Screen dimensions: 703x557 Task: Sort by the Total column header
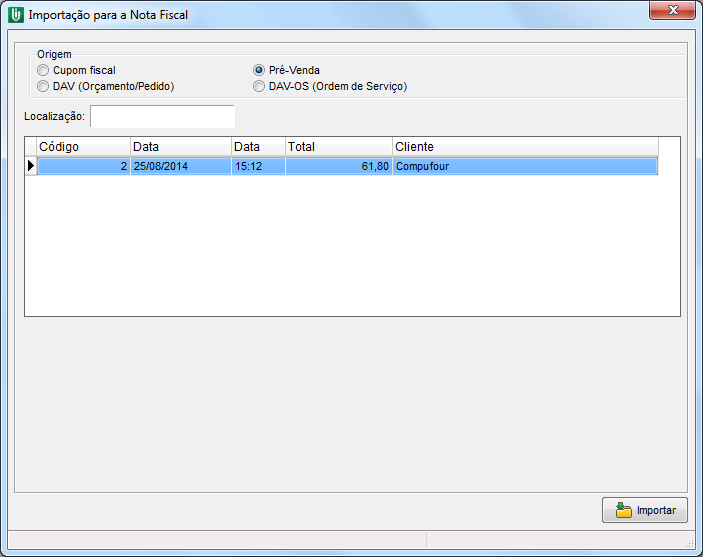tap(338, 147)
